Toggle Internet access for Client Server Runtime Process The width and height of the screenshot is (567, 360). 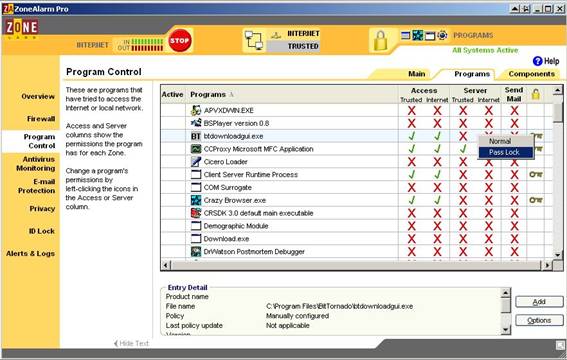(437, 175)
